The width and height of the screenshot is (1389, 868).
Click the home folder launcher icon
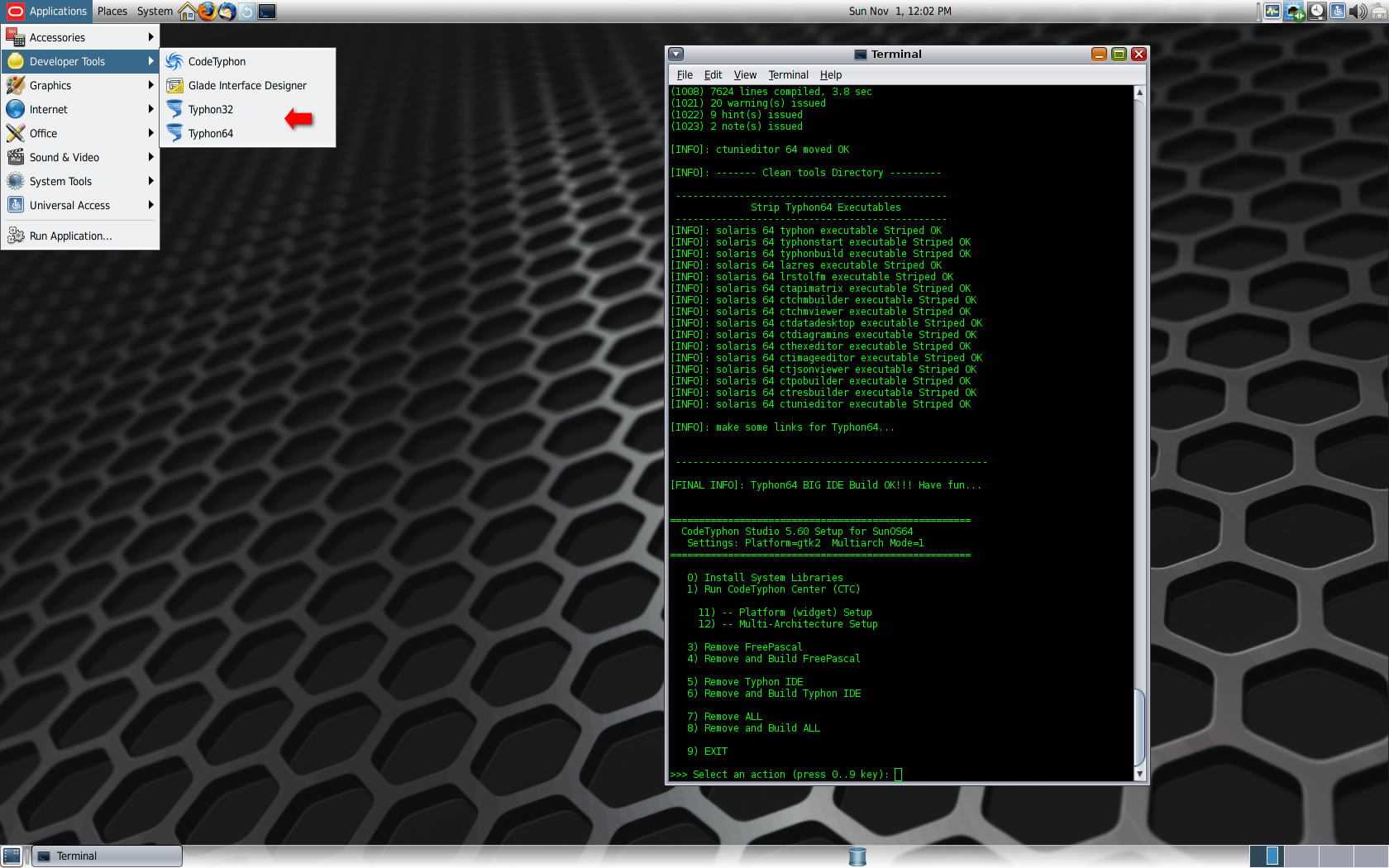click(188, 12)
